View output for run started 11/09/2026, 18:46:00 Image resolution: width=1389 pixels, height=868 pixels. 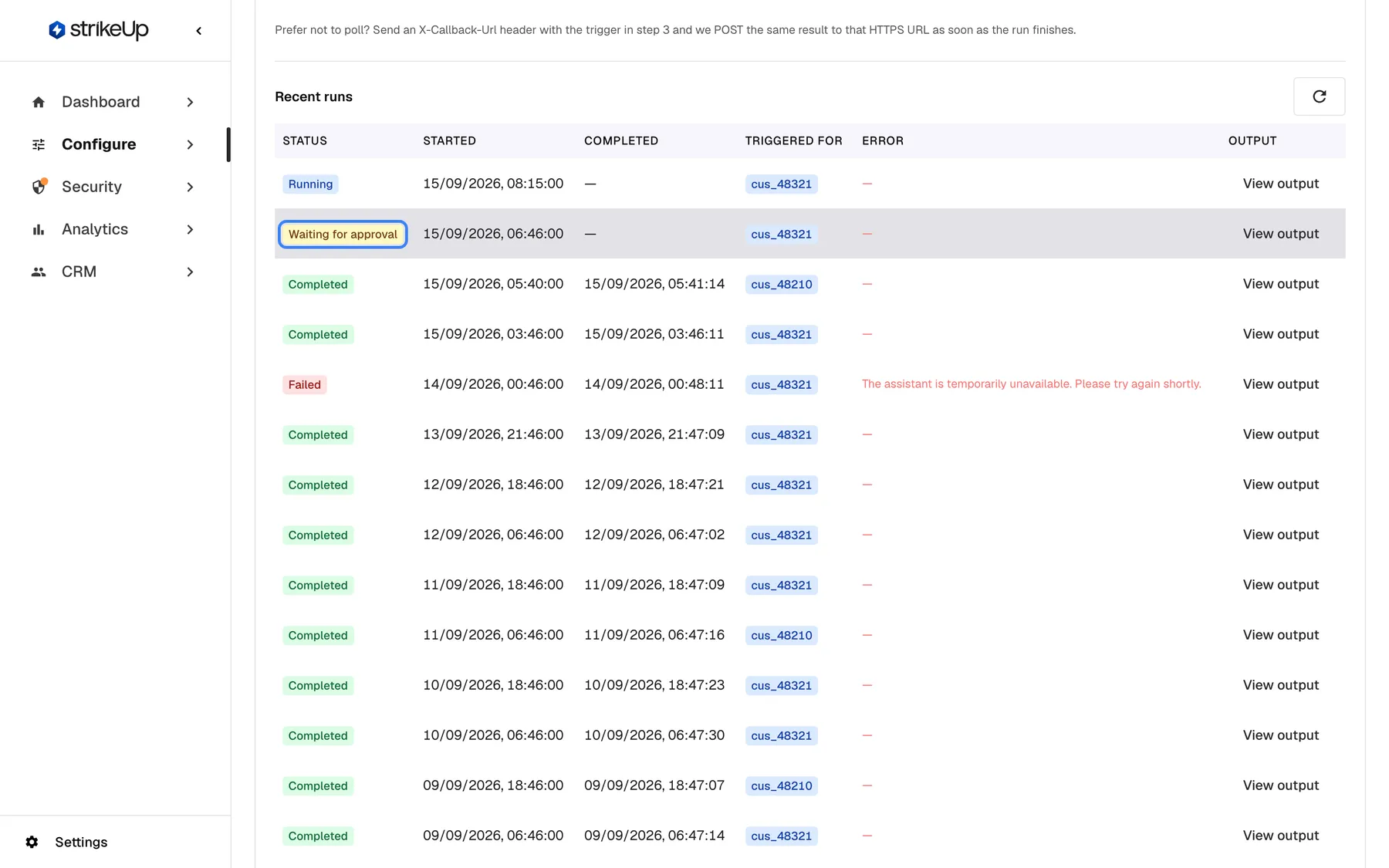(1280, 585)
